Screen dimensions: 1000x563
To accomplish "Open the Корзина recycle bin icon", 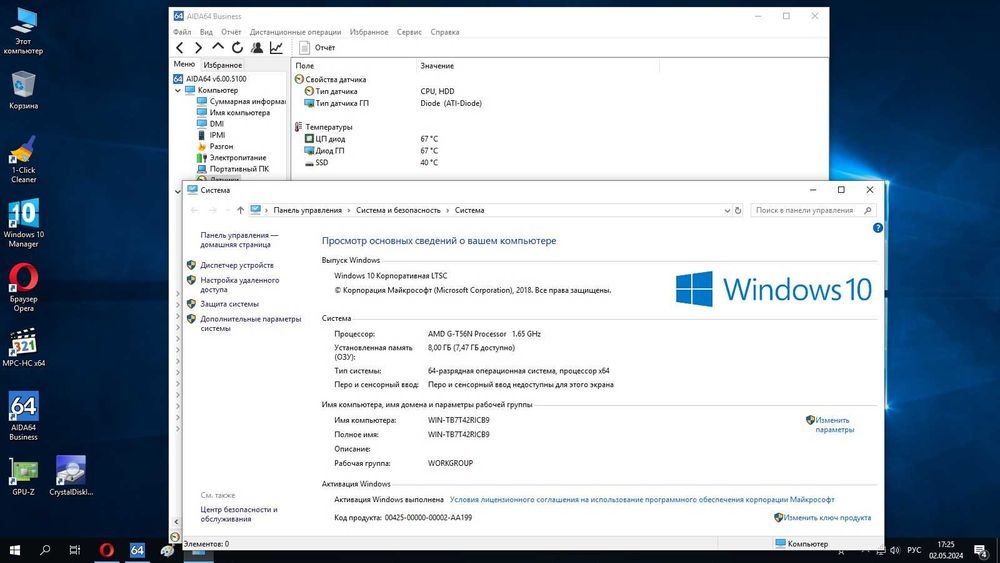I will (x=23, y=90).
